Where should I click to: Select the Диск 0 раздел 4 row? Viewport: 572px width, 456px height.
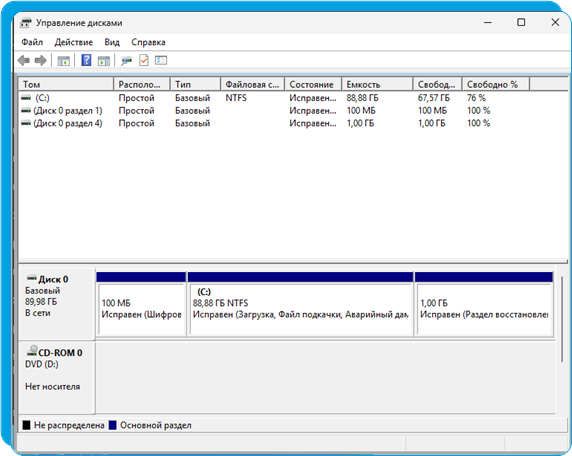pyautogui.click(x=293, y=123)
